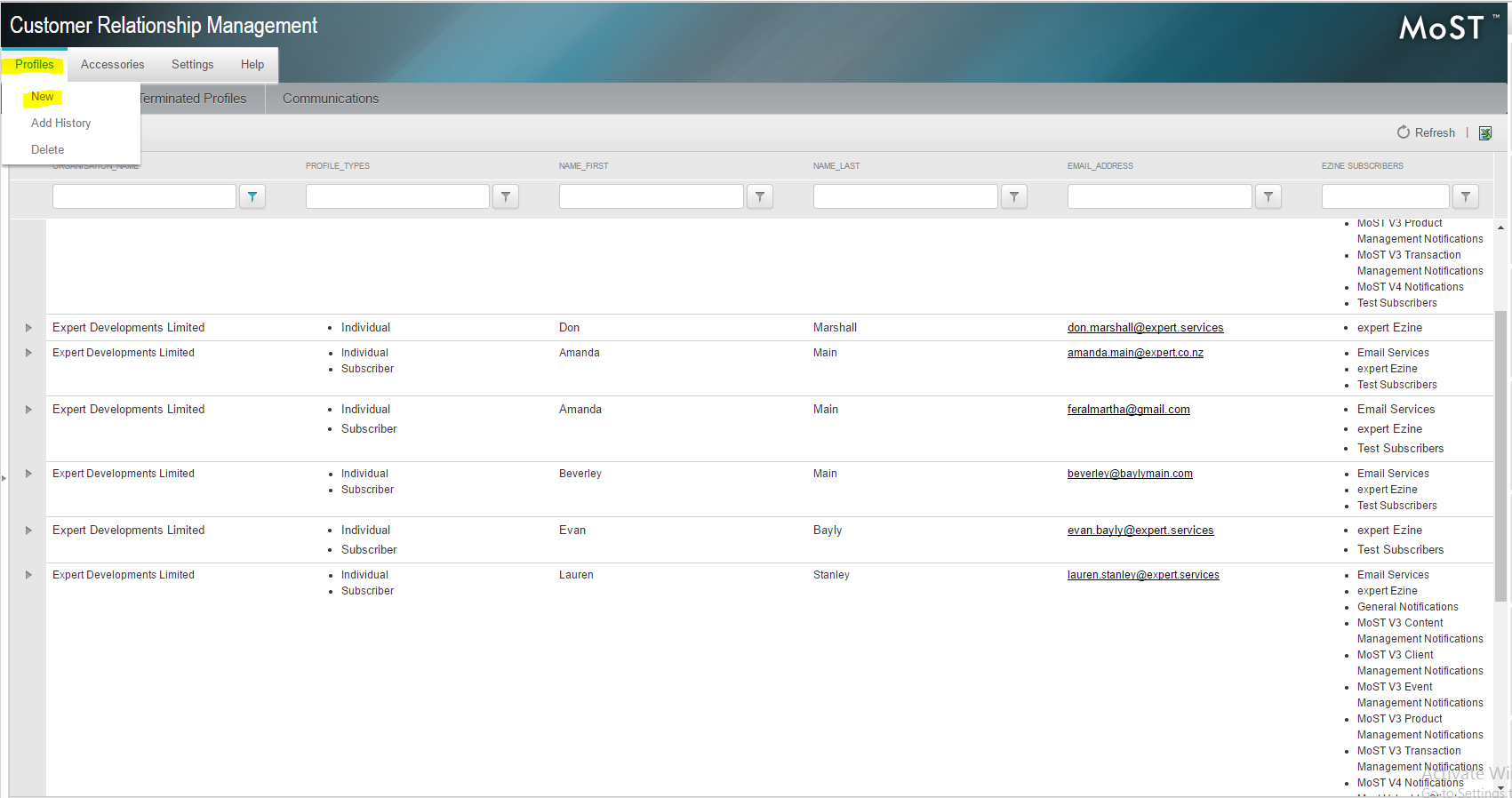Sort by NAME_FIRST column header
Image resolution: width=1512 pixels, height=798 pixels.
(584, 166)
